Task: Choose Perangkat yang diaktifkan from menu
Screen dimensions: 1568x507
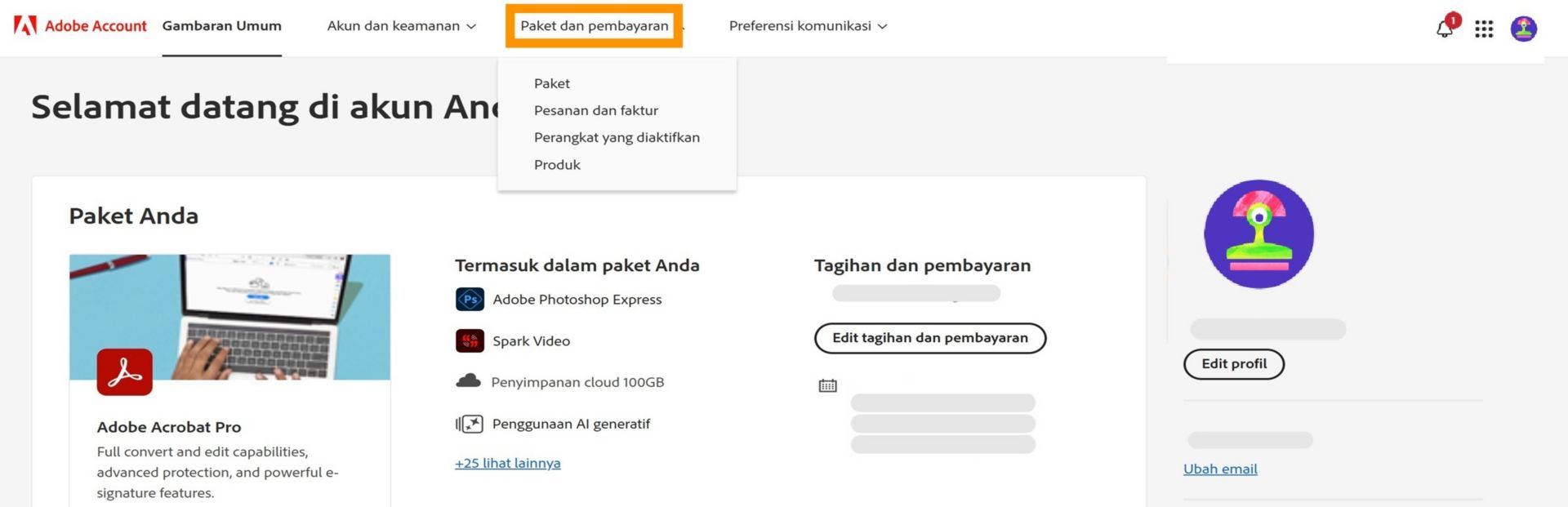Action: point(617,137)
